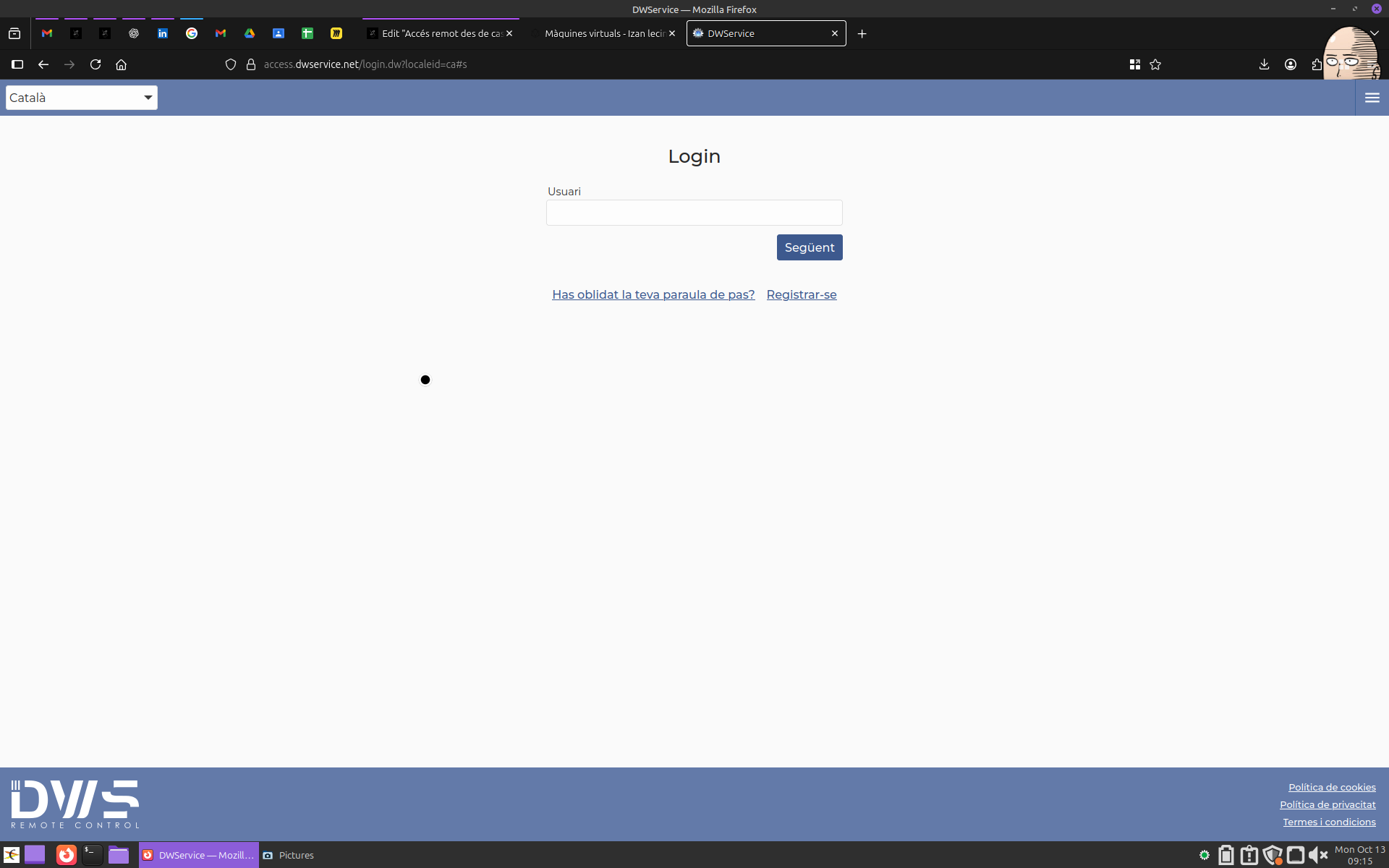Viewport: 1389px width, 868px height.
Task: Click the Firefox reload page icon
Action: (x=95, y=64)
